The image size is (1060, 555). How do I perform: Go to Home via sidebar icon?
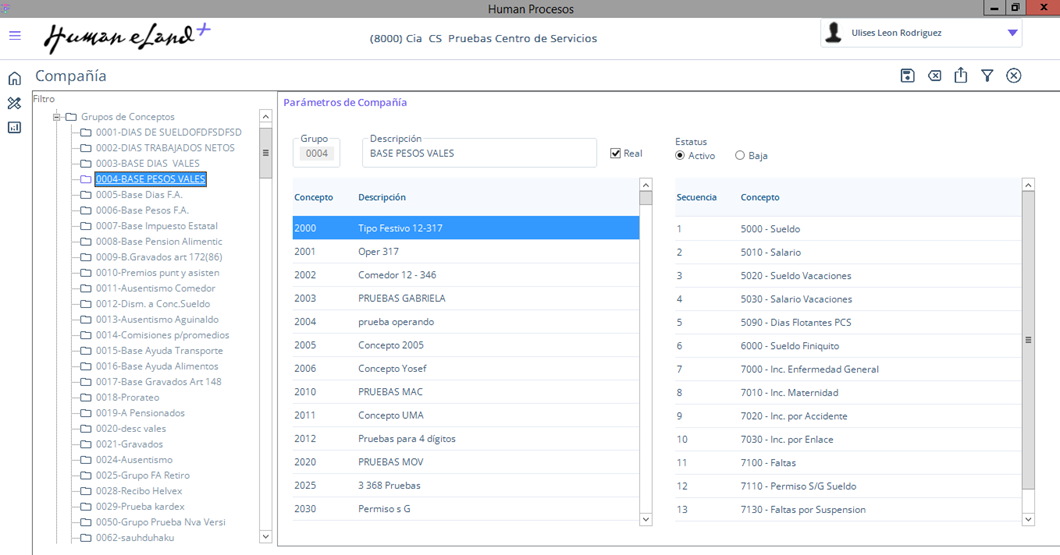[14, 78]
